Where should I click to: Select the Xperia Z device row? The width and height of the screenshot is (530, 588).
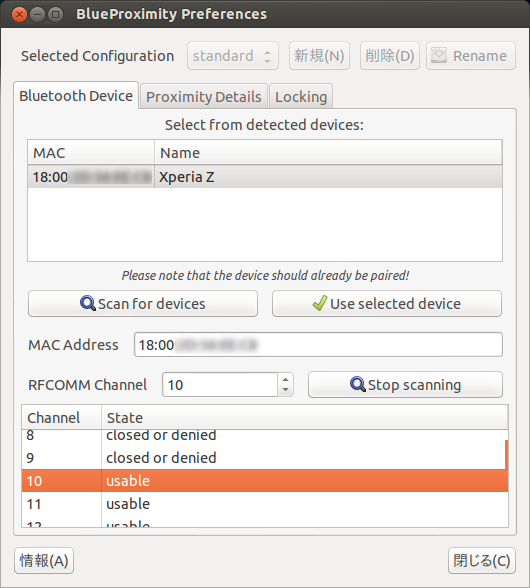(265, 177)
